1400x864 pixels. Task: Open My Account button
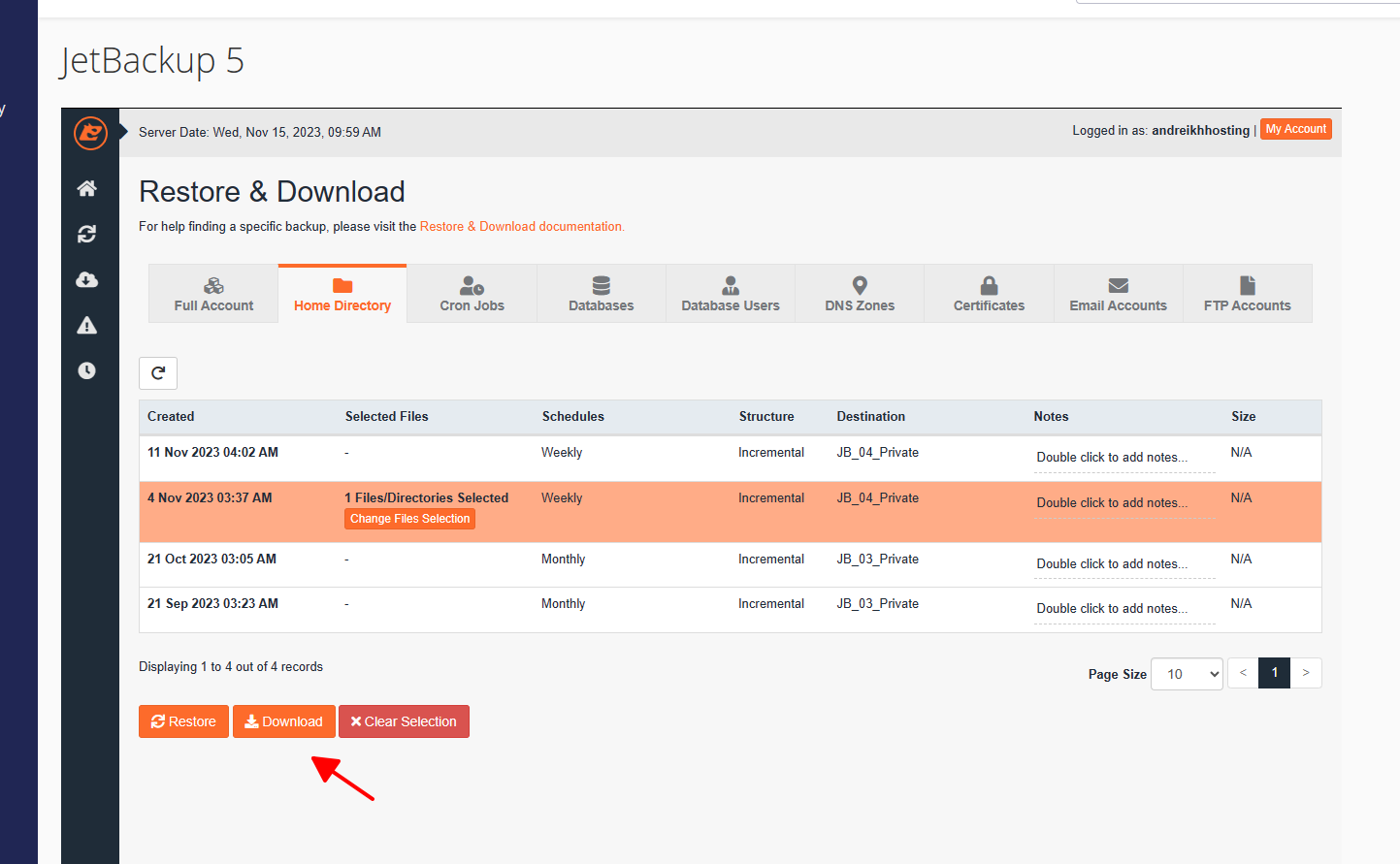pyautogui.click(x=1296, y=129)
